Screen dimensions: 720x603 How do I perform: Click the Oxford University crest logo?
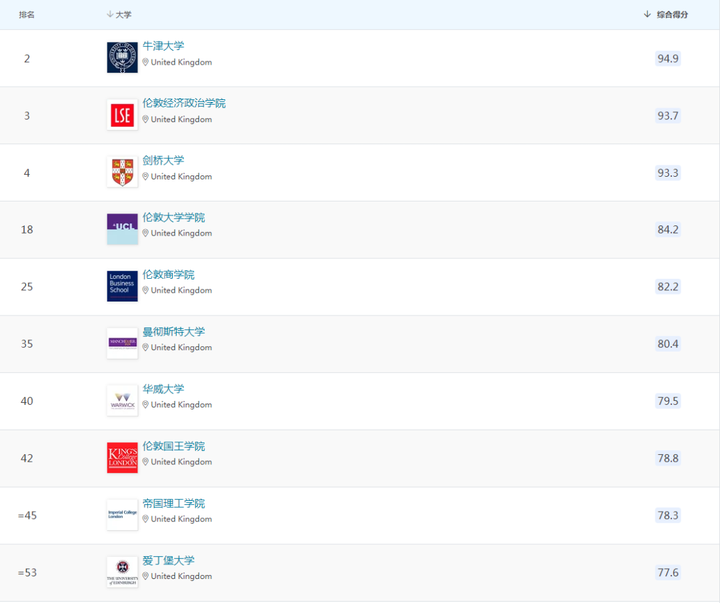pyautogui.click(x=122, y=57)
